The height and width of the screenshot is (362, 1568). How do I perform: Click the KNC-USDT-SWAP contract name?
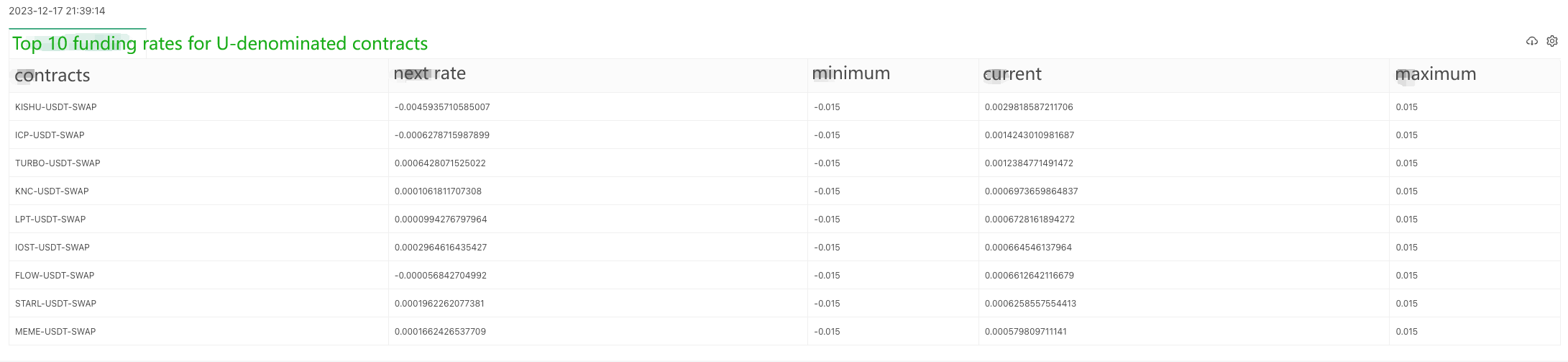(52, 191)
